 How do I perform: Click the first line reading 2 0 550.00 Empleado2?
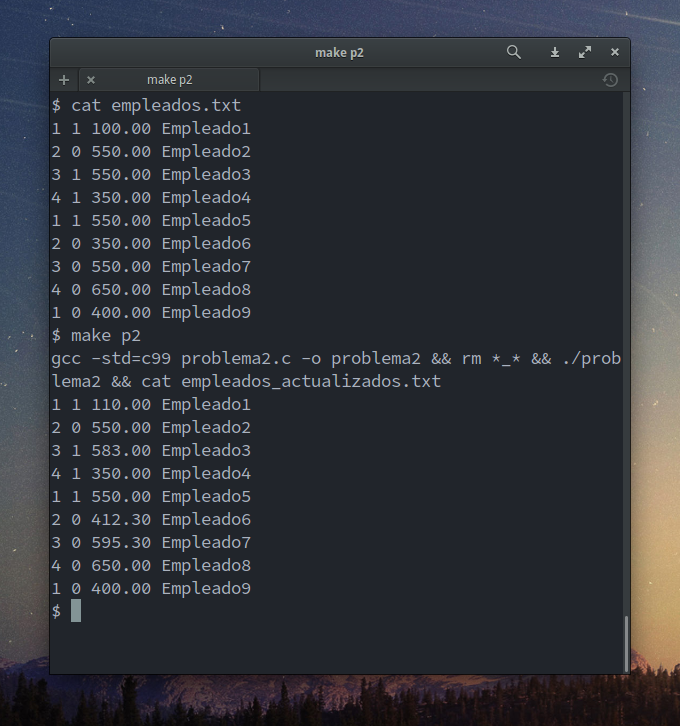coord(151,152)
